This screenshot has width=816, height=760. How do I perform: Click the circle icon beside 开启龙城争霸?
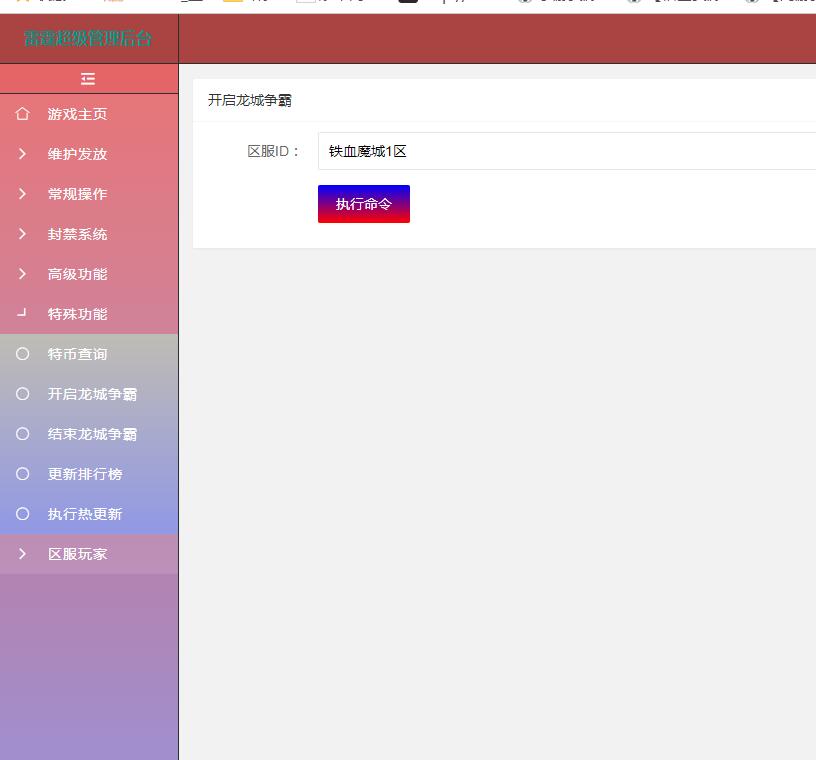click(x=22, y=394)
